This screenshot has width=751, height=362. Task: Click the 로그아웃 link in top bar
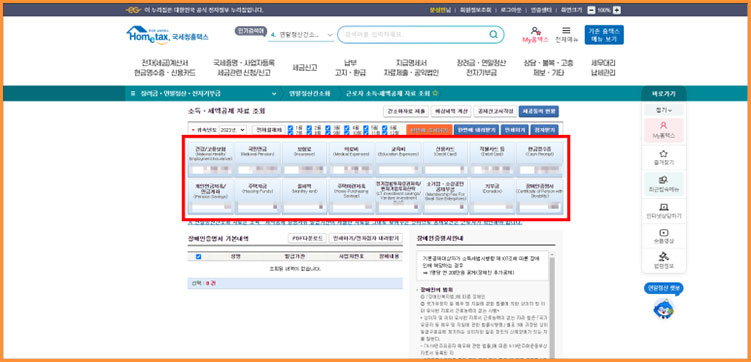coord(510,10)
